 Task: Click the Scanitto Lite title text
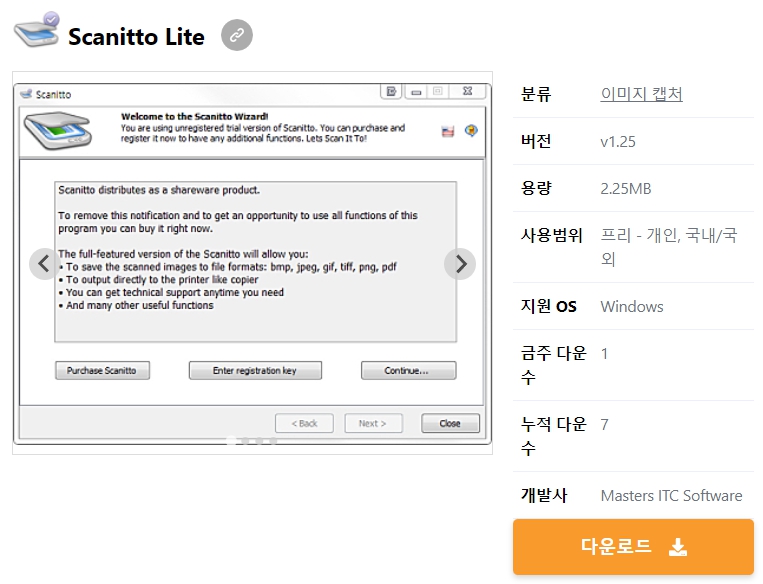coord(136,36)
